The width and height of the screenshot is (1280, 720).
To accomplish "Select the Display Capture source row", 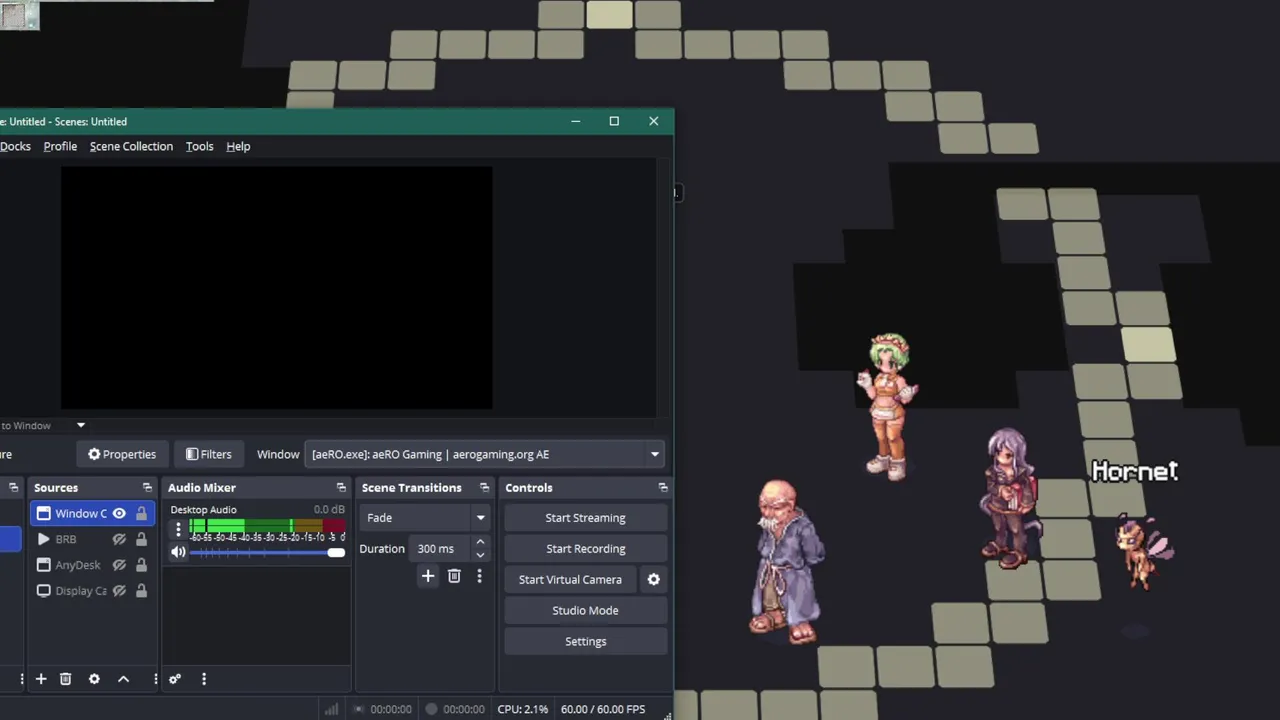I will pos(92,591).
